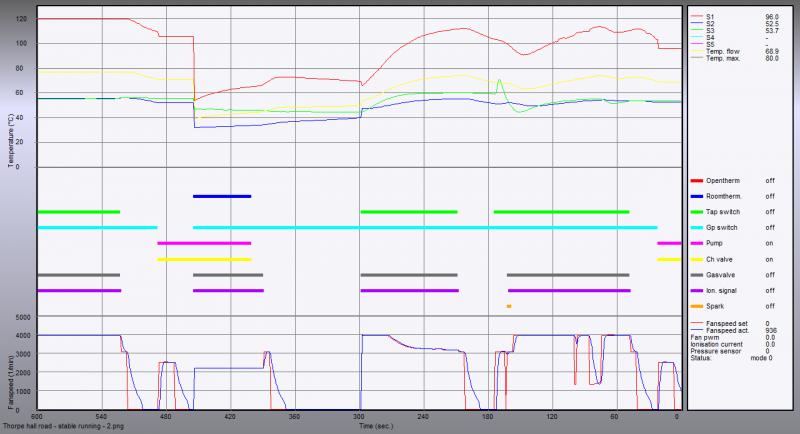Click the Ch valve 'on' status value
This screenshot has height=434, width=800.
769,259
